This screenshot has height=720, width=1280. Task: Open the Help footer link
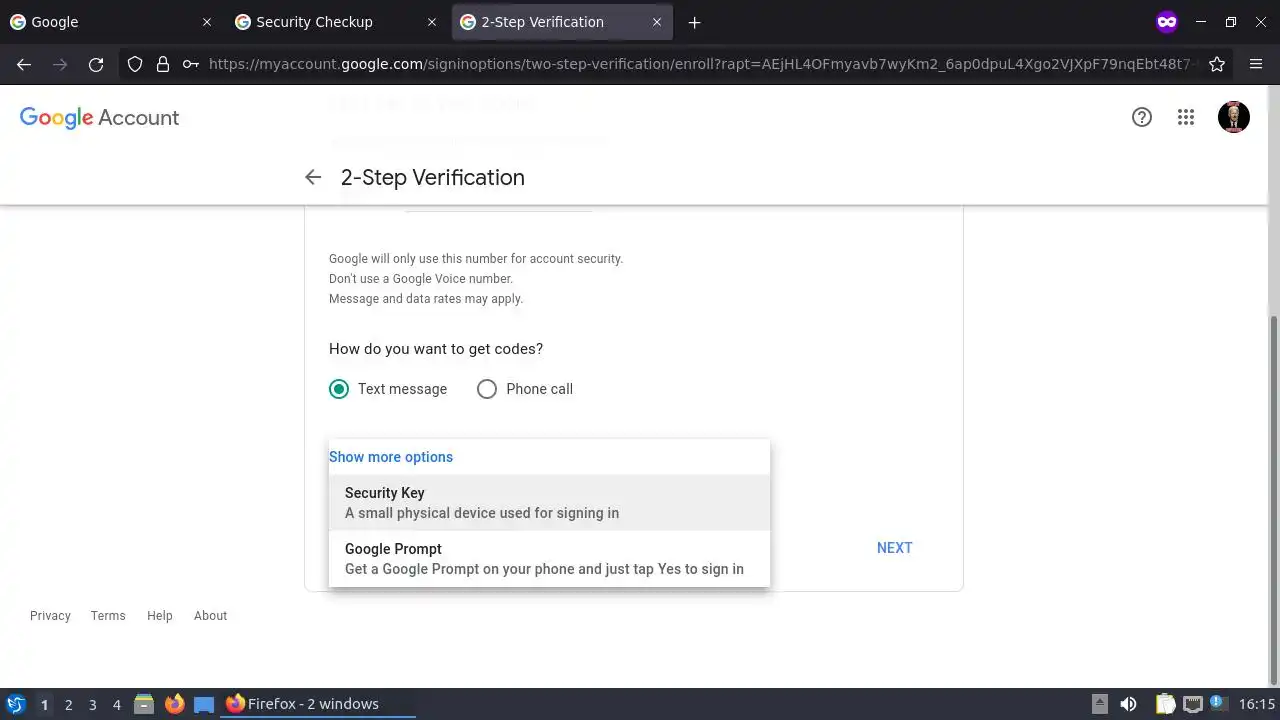160,616
